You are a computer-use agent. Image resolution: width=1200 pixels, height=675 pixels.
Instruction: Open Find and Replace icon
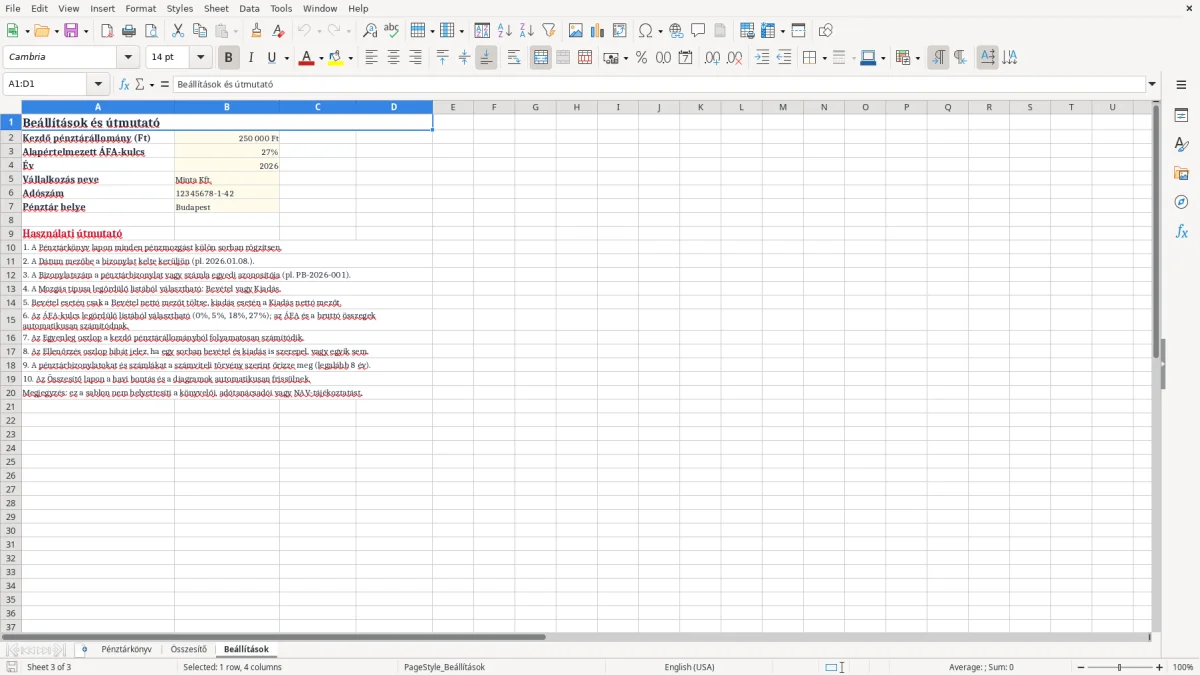pyautogui.click(x=370, y=31)
